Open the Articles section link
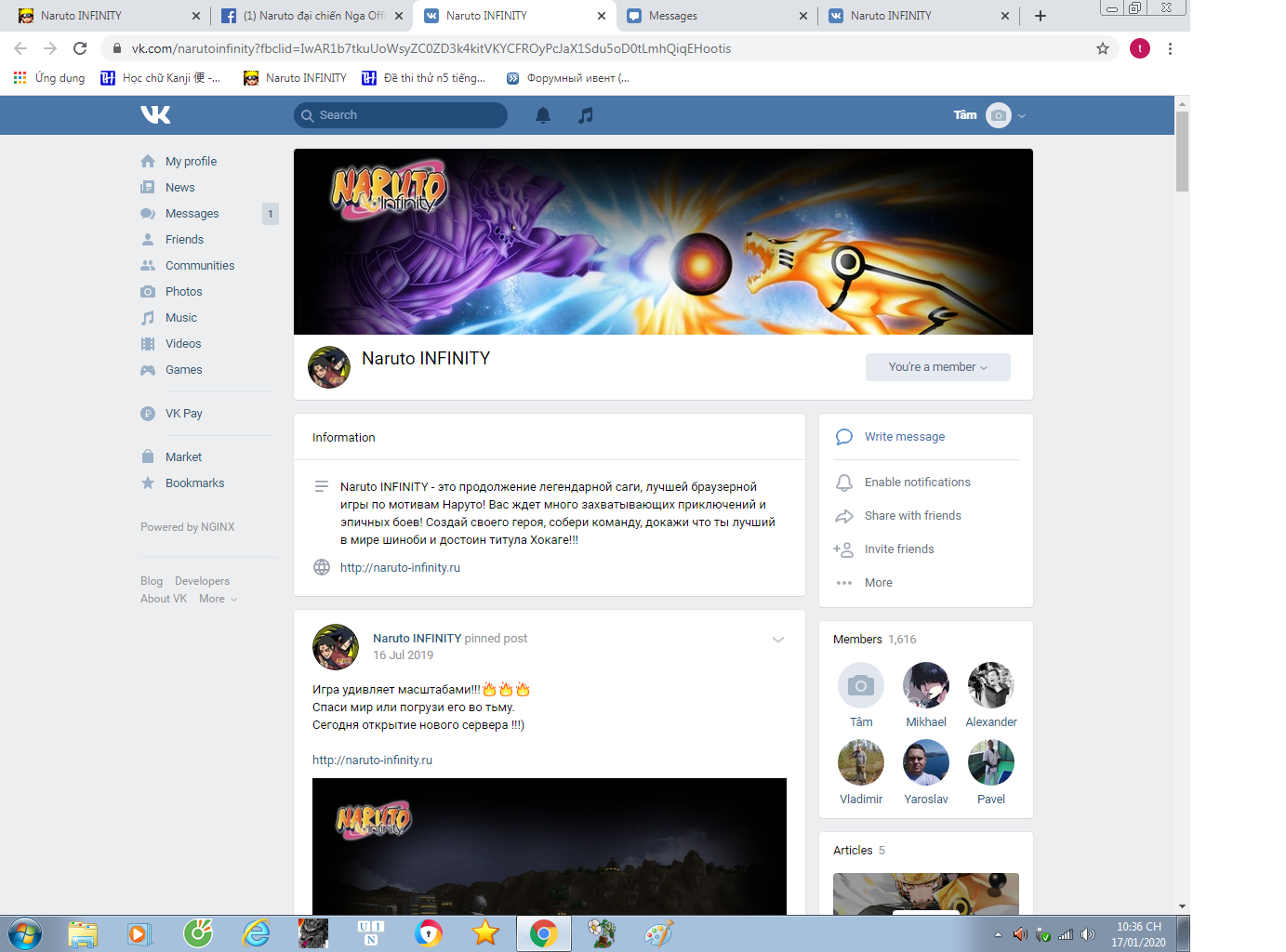Screen dimensions: 1286x952 coord(853,850)
